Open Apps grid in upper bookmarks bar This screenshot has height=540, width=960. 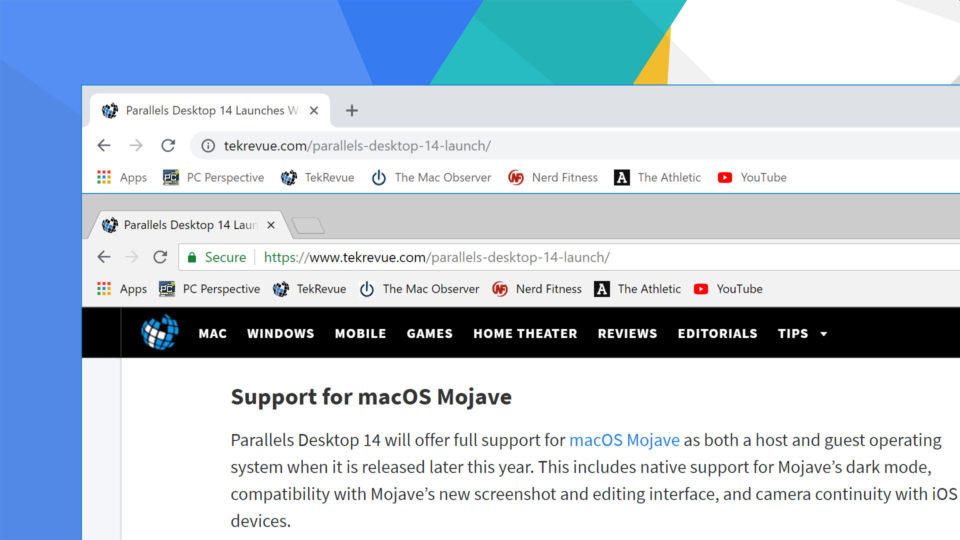click(x=122, y=178)
